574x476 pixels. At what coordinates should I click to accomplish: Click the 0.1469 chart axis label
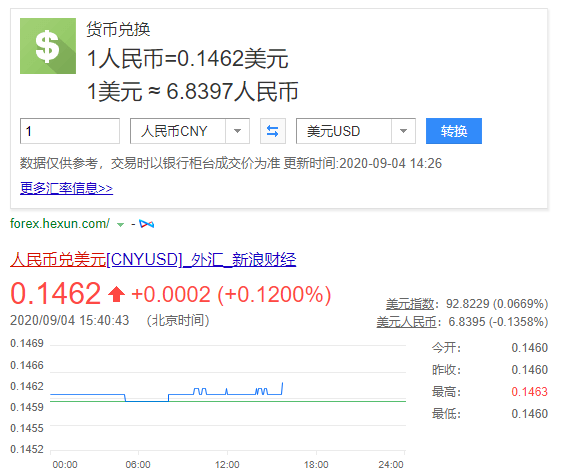click(x=27, y=343)
